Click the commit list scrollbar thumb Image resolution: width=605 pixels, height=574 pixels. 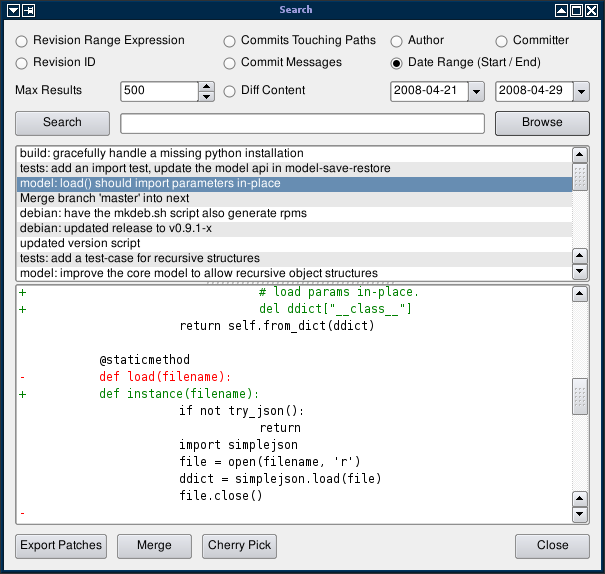click(580, 177)
